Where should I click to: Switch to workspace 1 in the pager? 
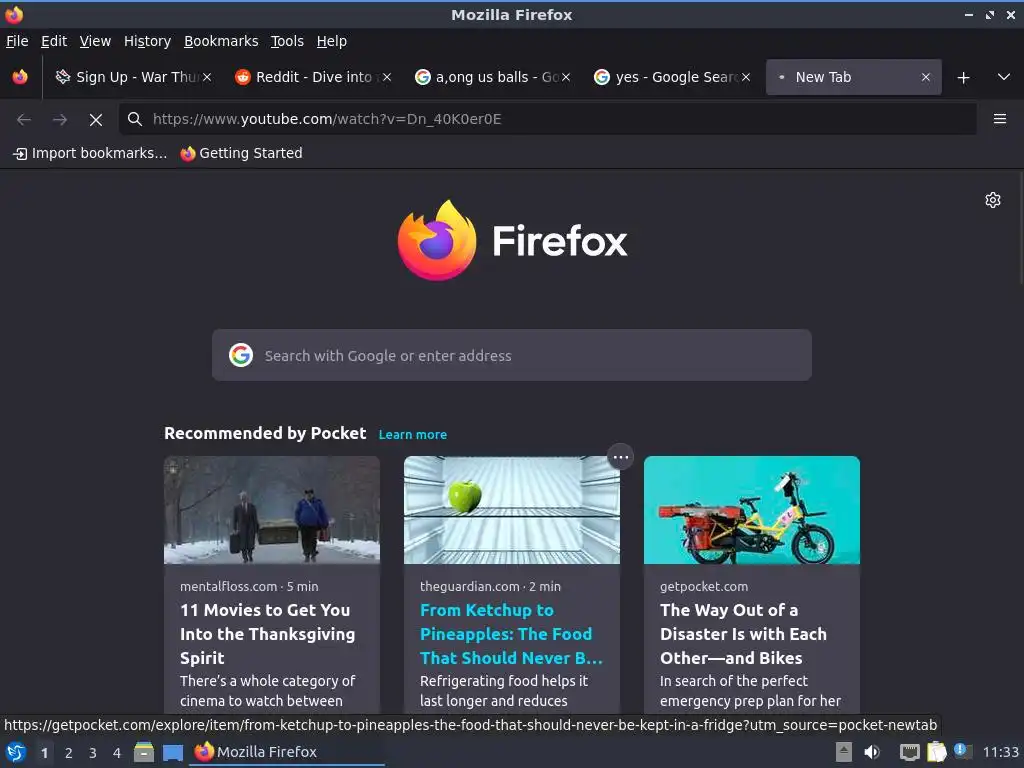pyautogui.click(x=44, y=753)
